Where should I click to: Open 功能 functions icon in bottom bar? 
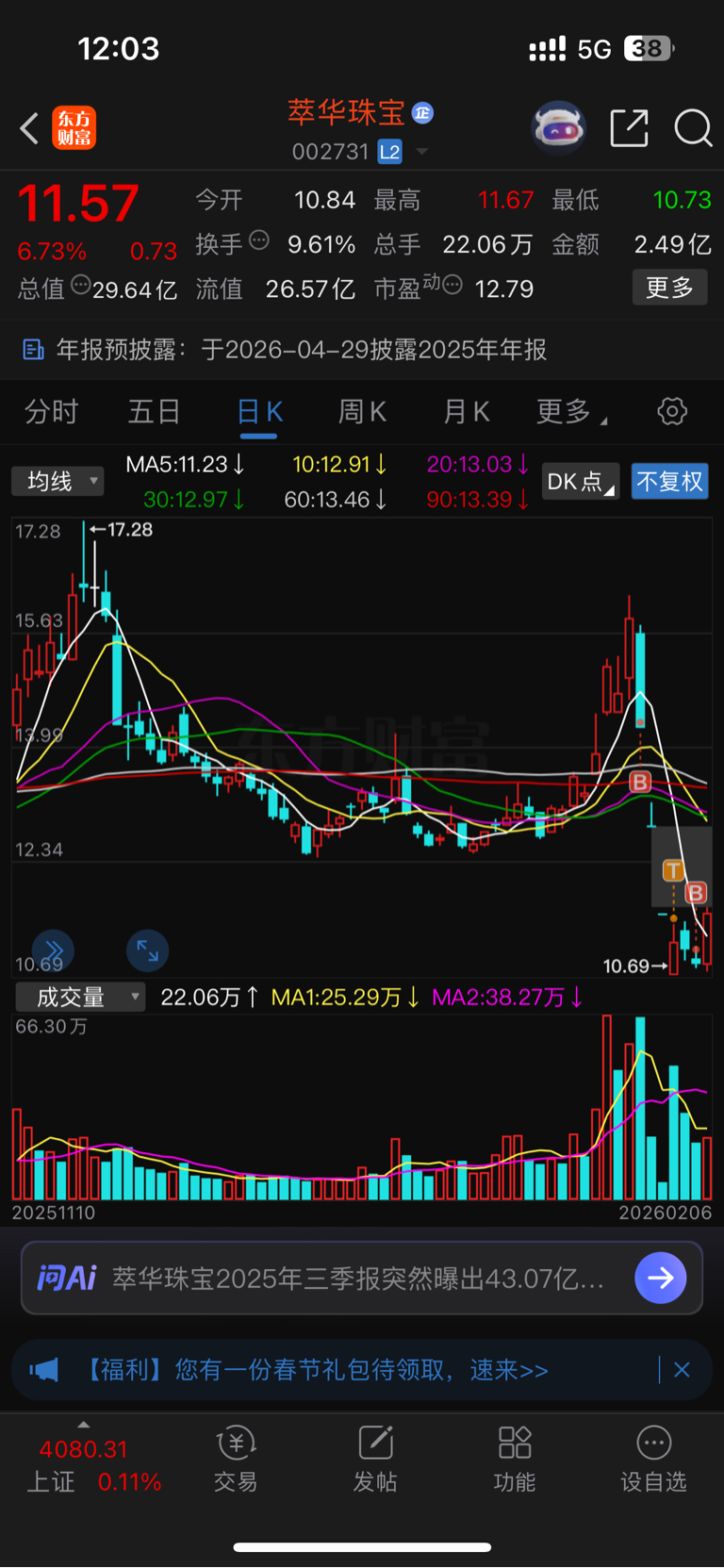coord(514,1460)
